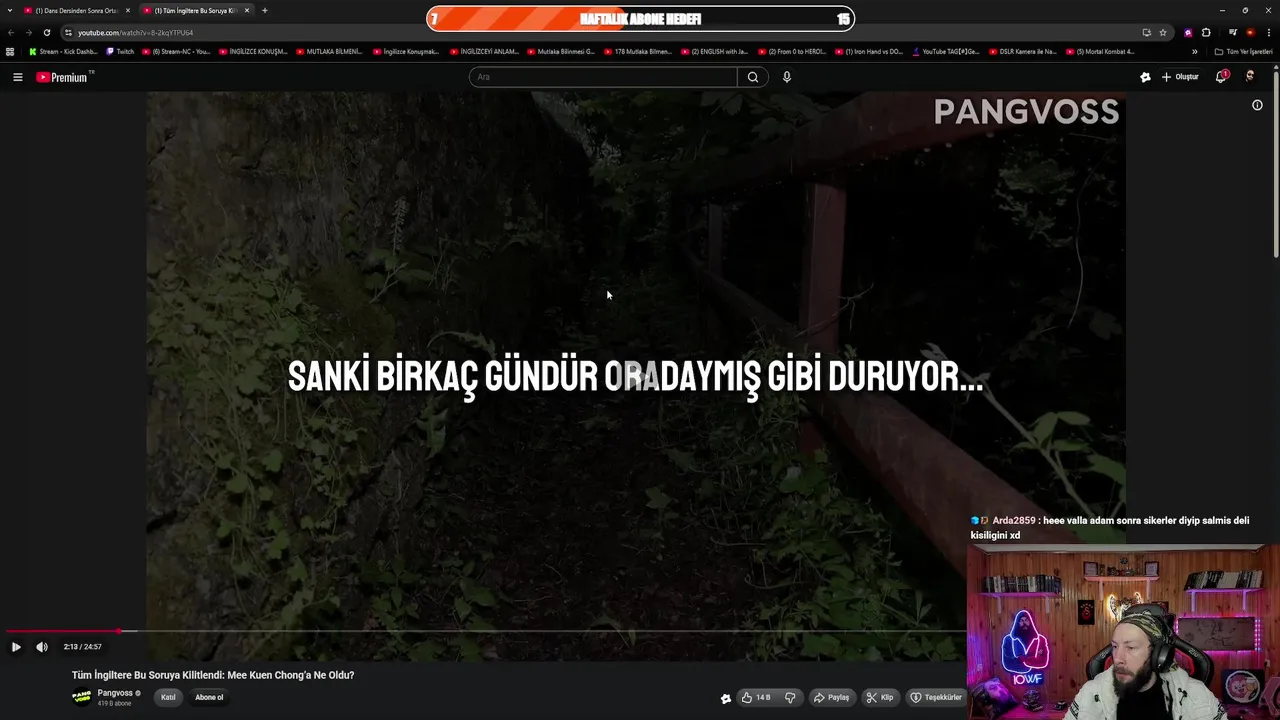Bookmark this page with the star icon
The image size is (1280, 720).
pyautogui.click(x=1163, y=32)
